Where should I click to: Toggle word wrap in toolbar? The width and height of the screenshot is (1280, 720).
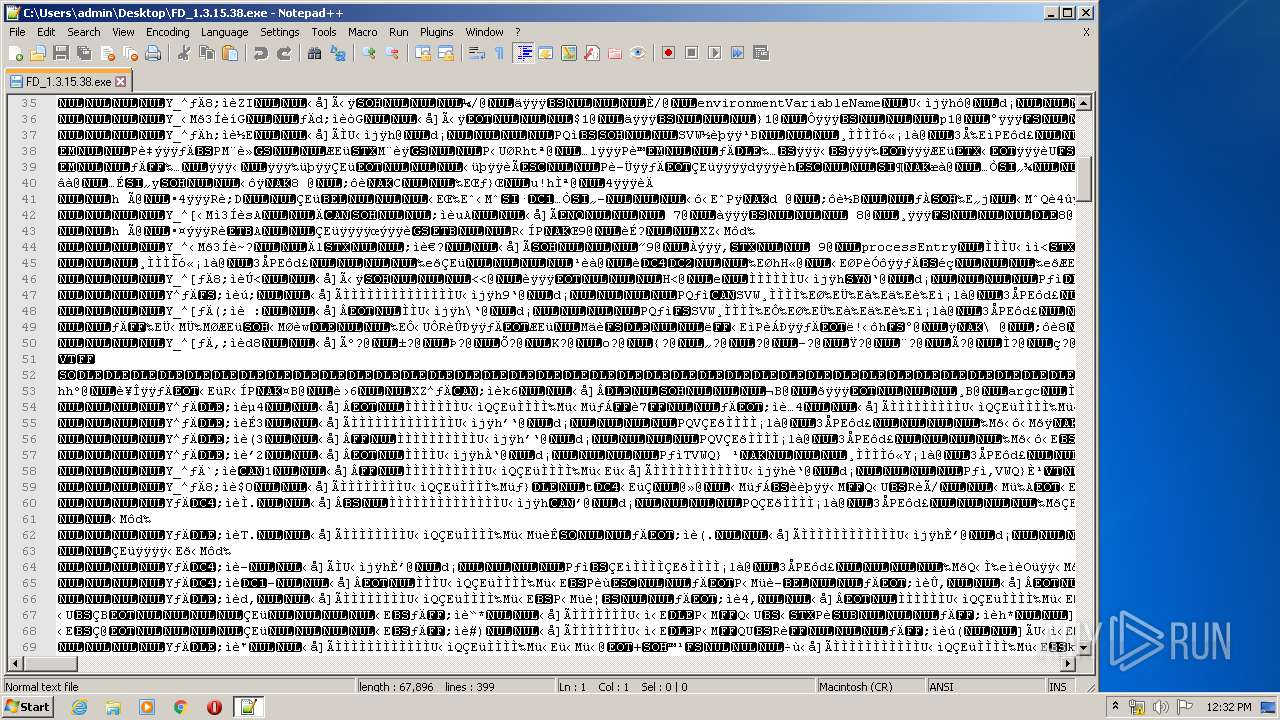[477, 53]
